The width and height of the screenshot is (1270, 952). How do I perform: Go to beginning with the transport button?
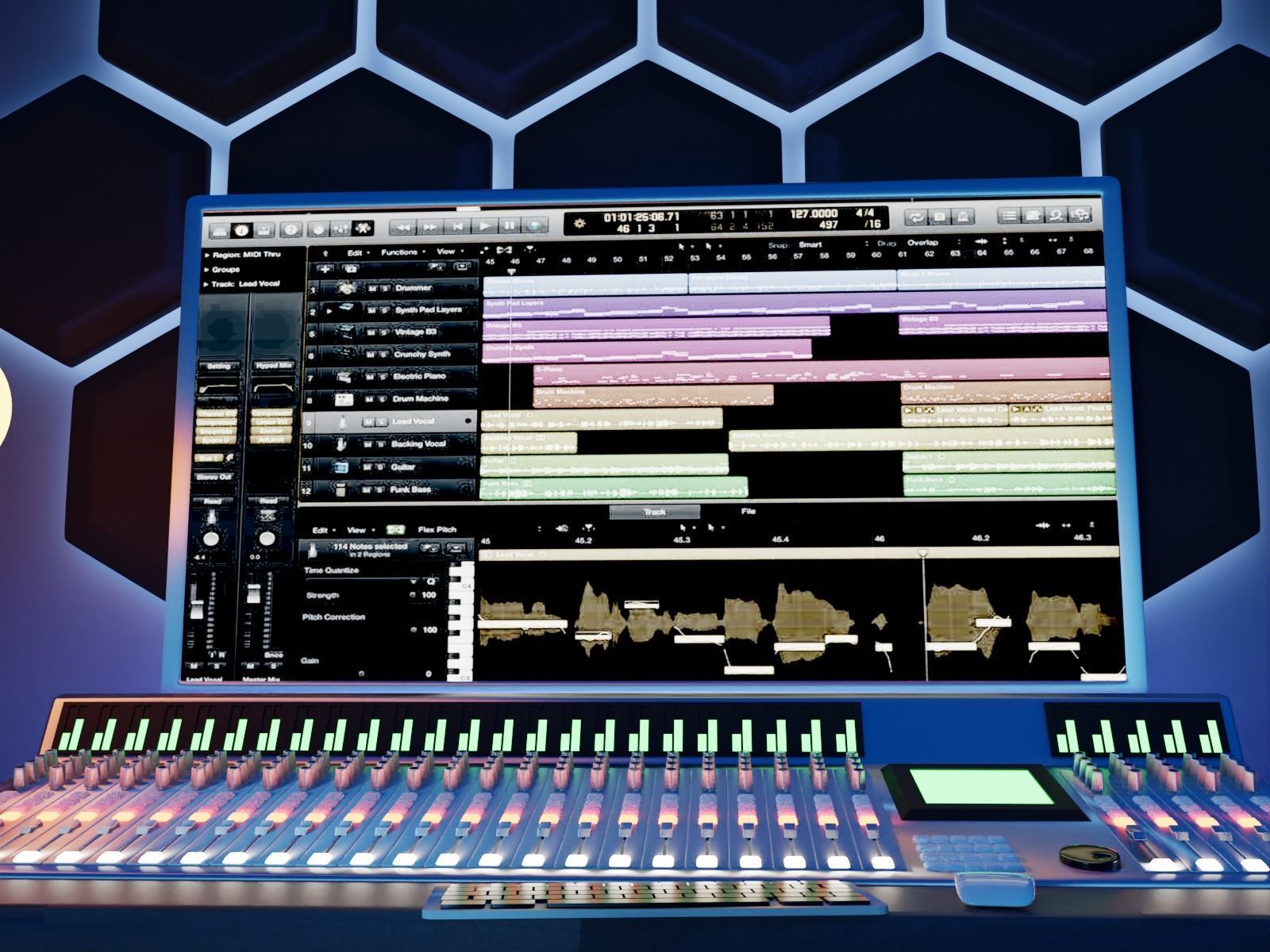[x=457, y=227]
